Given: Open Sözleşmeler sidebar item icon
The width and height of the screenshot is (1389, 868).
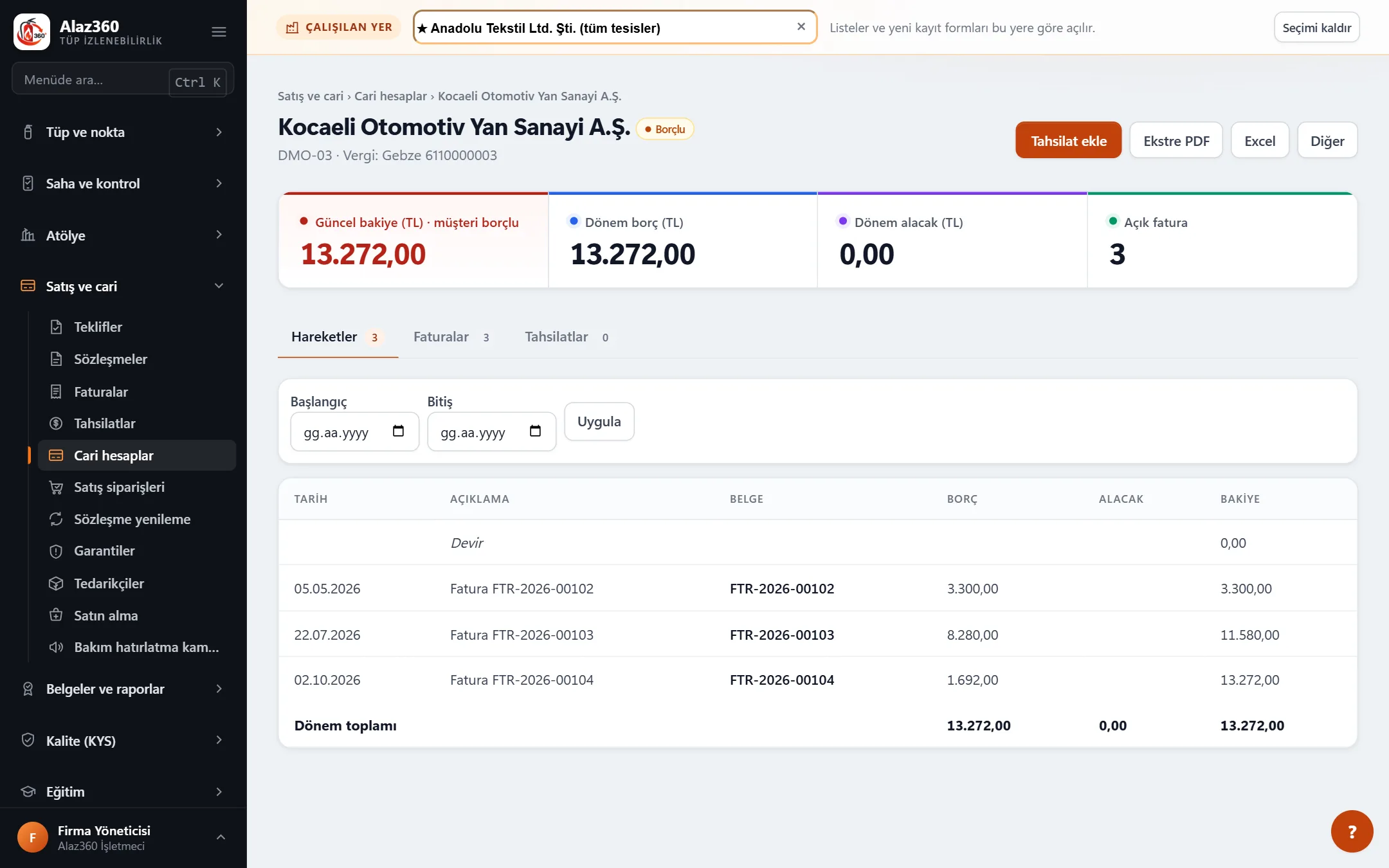Looking at the screenshot, I should tap(56, 359).
